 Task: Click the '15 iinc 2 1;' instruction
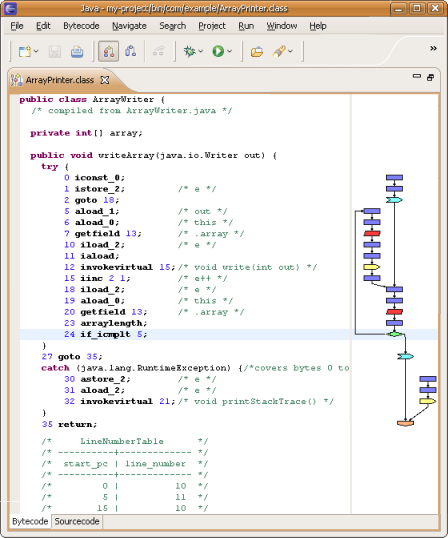(x=97, y=278)
